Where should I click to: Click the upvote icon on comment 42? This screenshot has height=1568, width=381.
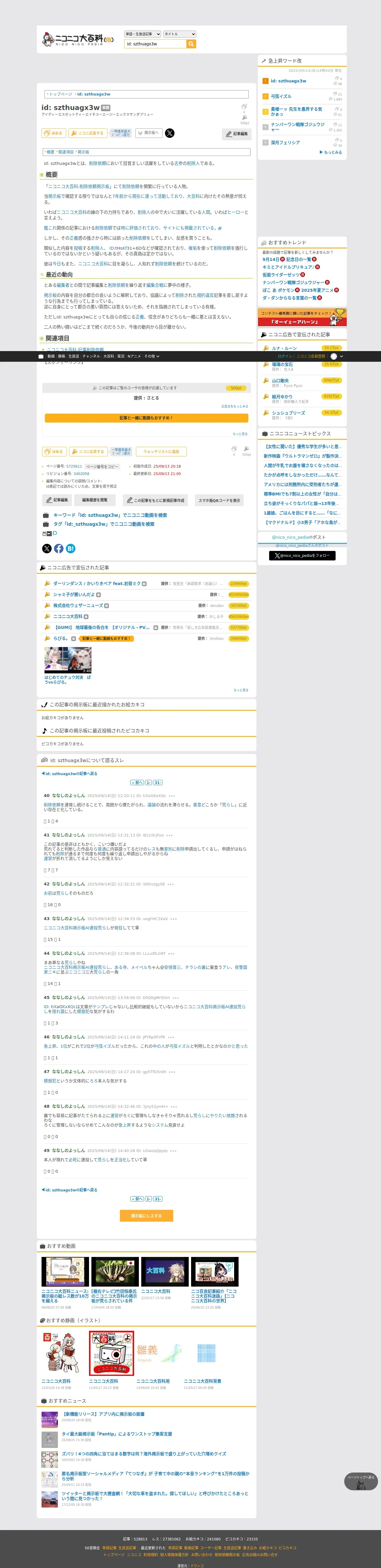point(46,905)
